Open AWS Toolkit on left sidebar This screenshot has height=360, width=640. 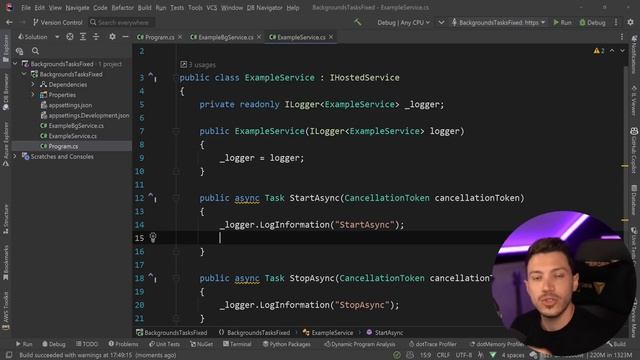pos(6,310)
